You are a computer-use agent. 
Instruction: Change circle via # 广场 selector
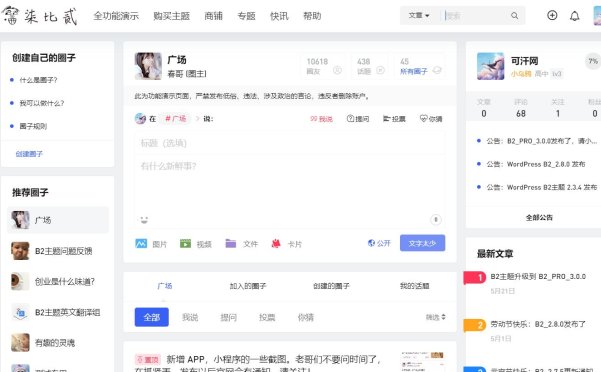(x=176, y=118)
